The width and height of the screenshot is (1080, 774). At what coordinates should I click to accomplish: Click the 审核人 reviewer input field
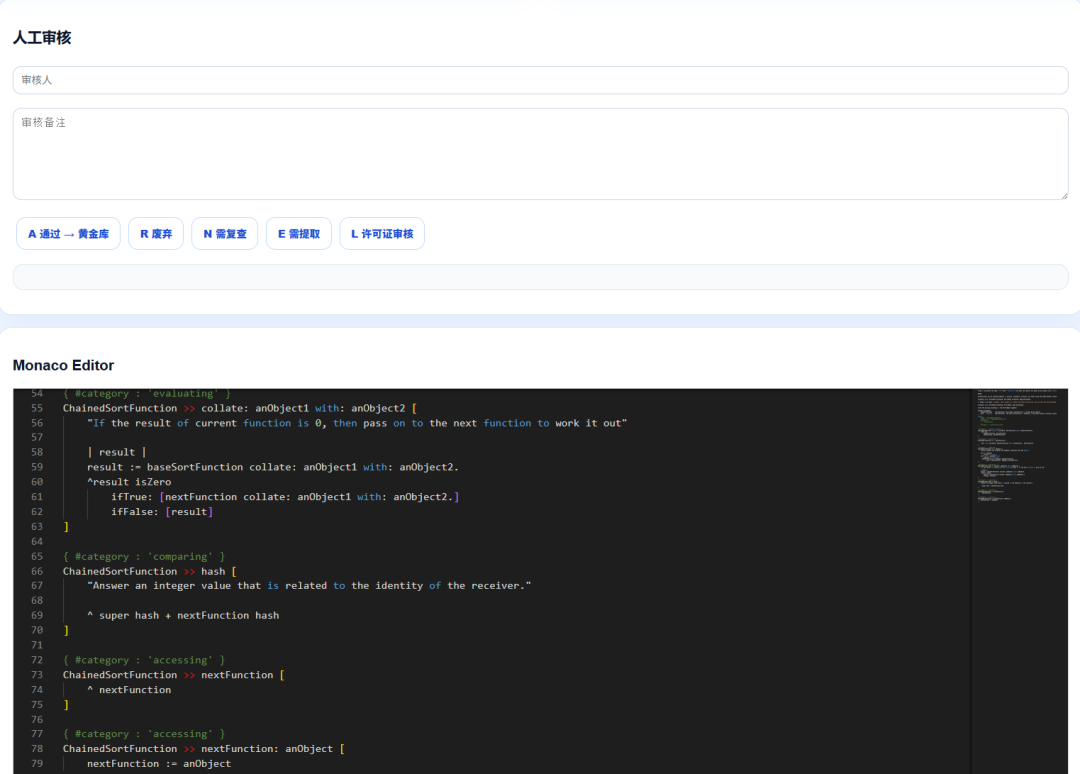click(x=540, y=80)
